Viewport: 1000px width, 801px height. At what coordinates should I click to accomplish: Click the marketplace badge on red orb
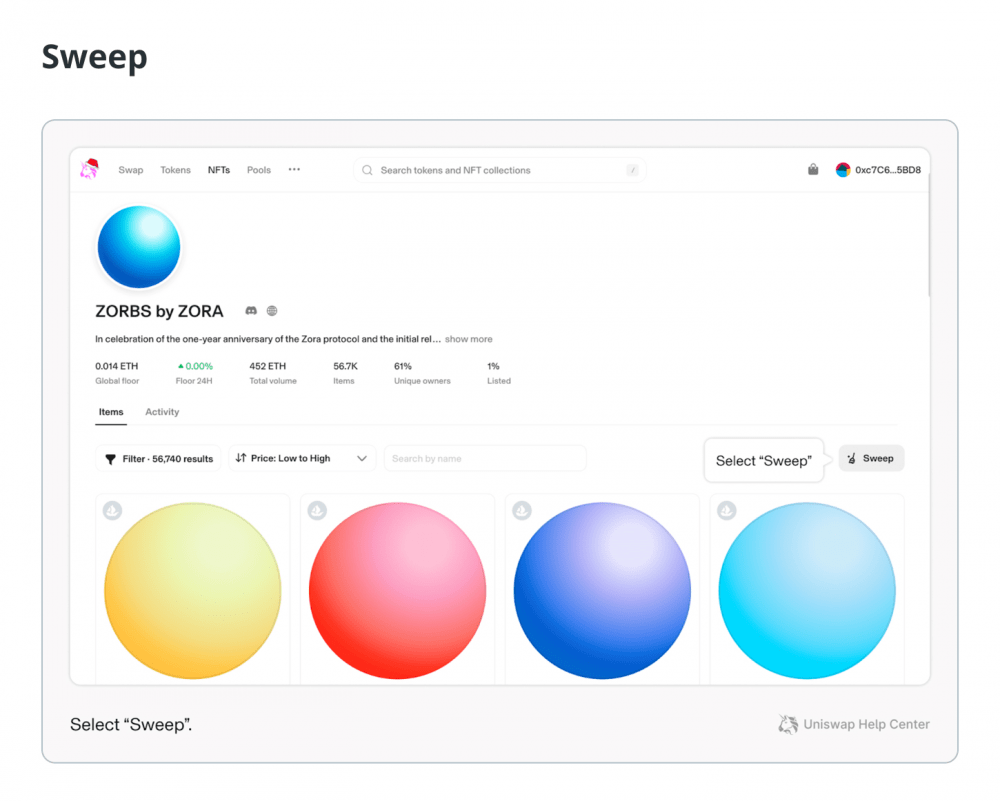[317, 510]
